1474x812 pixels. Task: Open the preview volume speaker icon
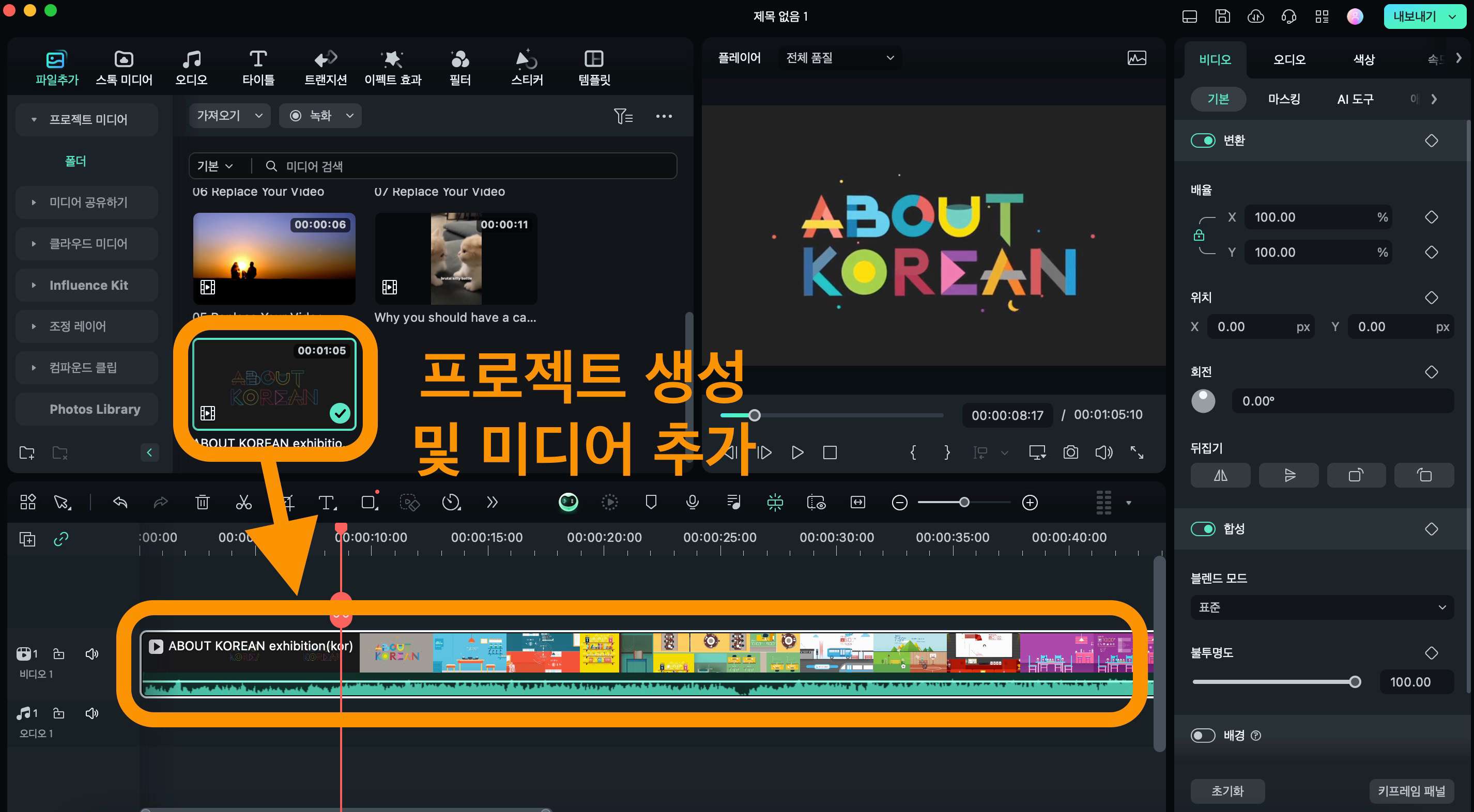(1103, 452)
